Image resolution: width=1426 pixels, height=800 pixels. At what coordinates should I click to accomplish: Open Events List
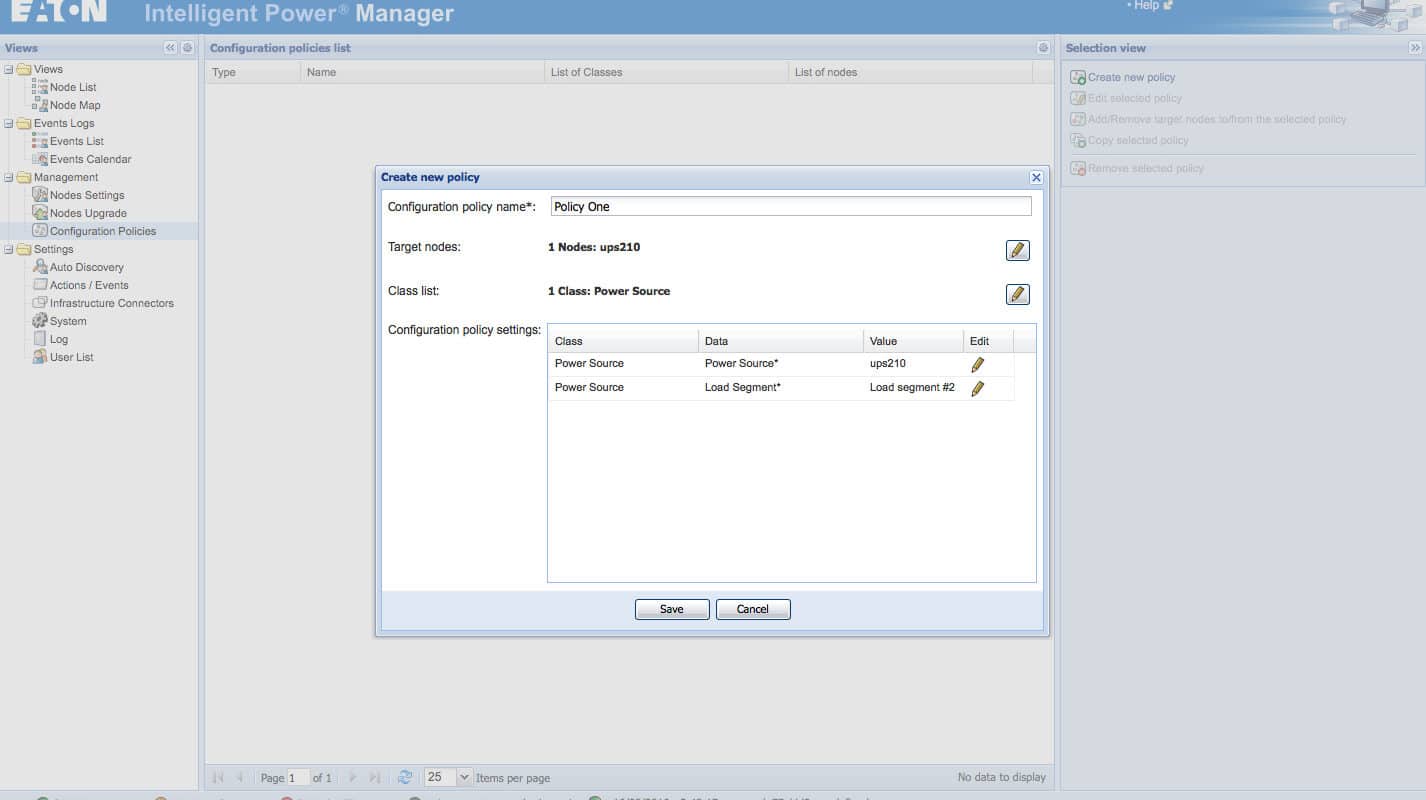[x=77, y=141]
